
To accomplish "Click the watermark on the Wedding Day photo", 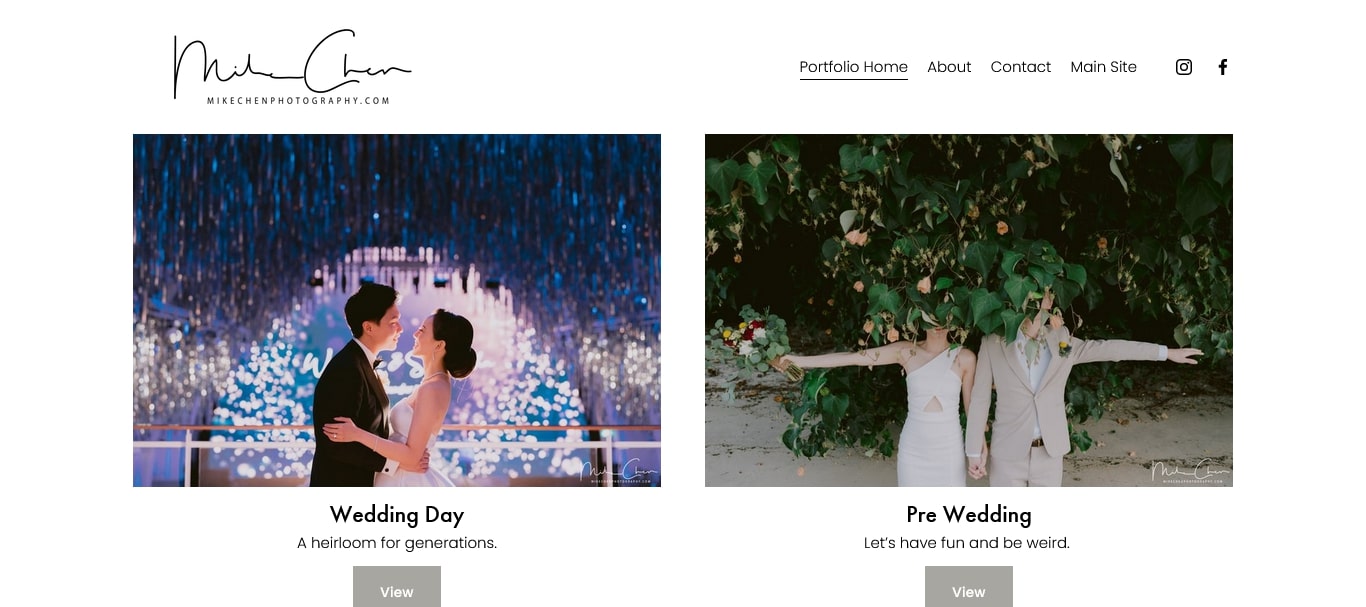I will click(619, 471).
